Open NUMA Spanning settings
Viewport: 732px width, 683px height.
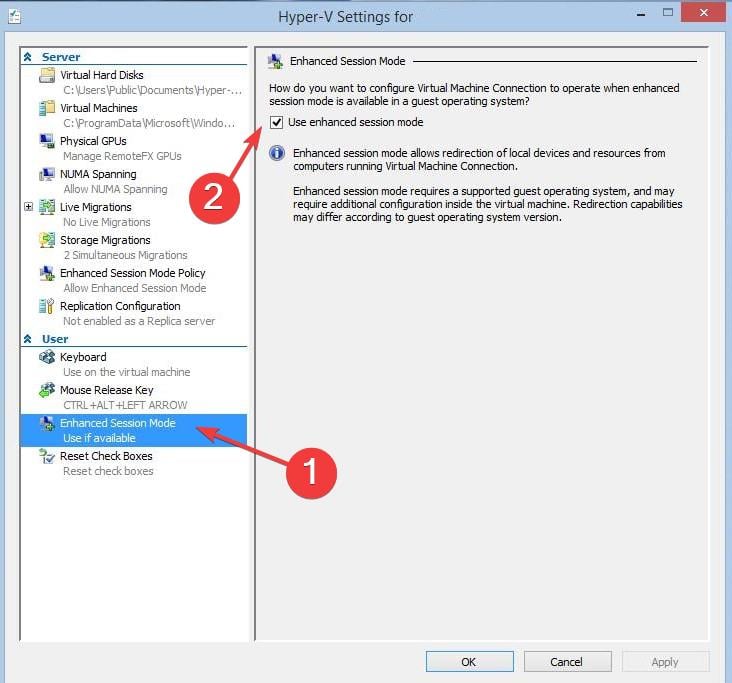[x=98, y=174]
